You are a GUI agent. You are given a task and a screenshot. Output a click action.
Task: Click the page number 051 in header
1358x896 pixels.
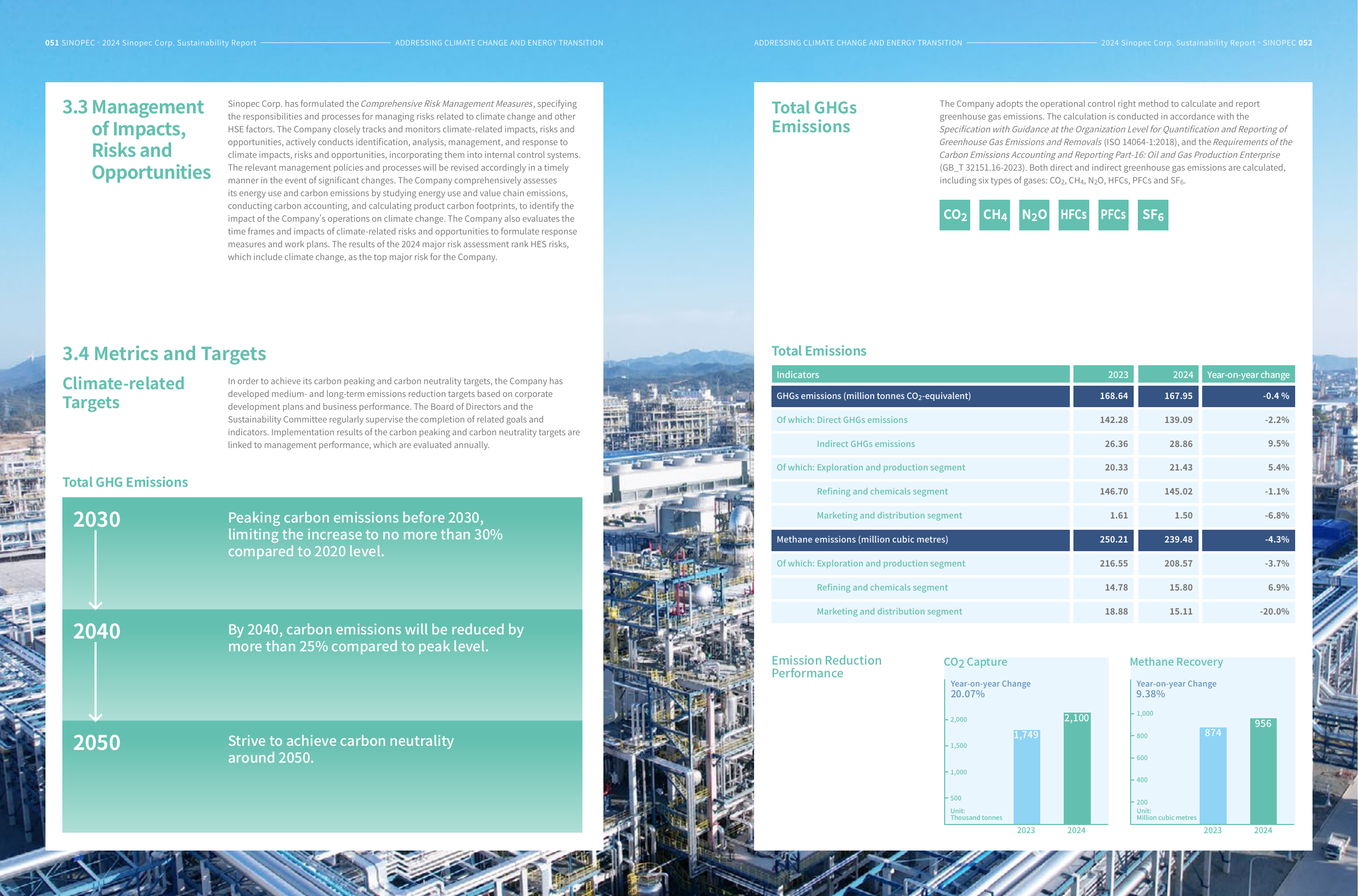pyautogui.click(x=52, y=43)
